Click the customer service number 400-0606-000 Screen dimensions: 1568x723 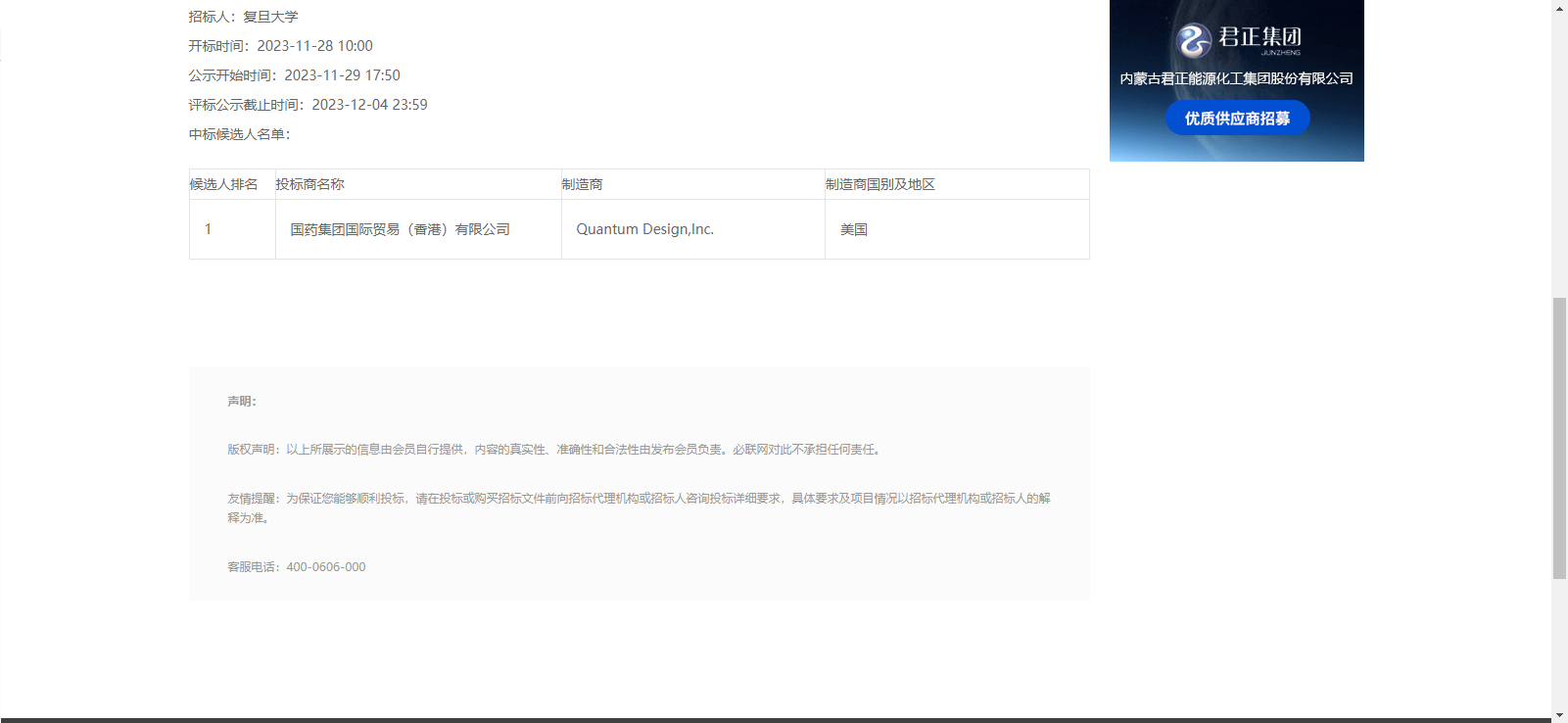tap(326, 567)
